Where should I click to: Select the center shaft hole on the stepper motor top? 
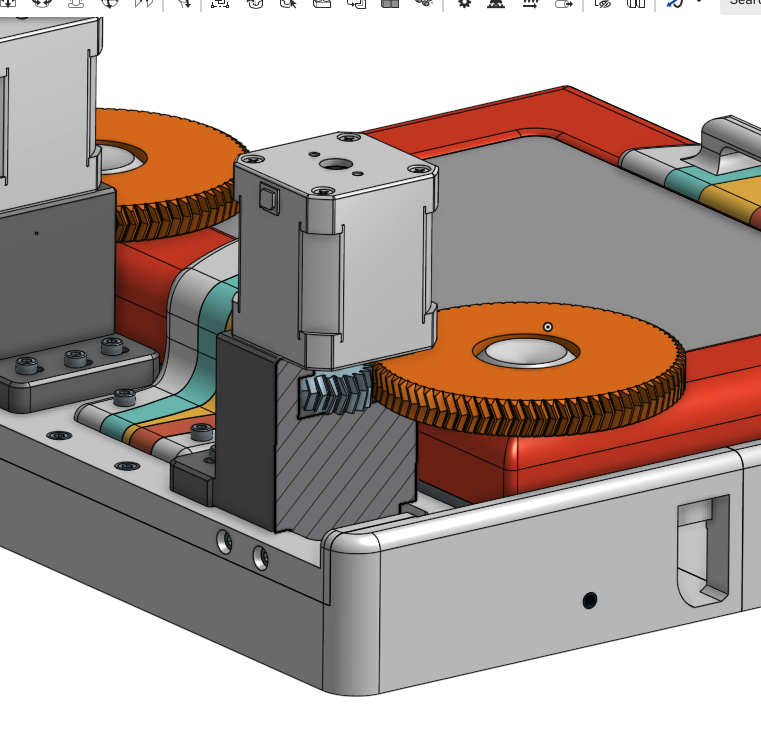[335, 164]
